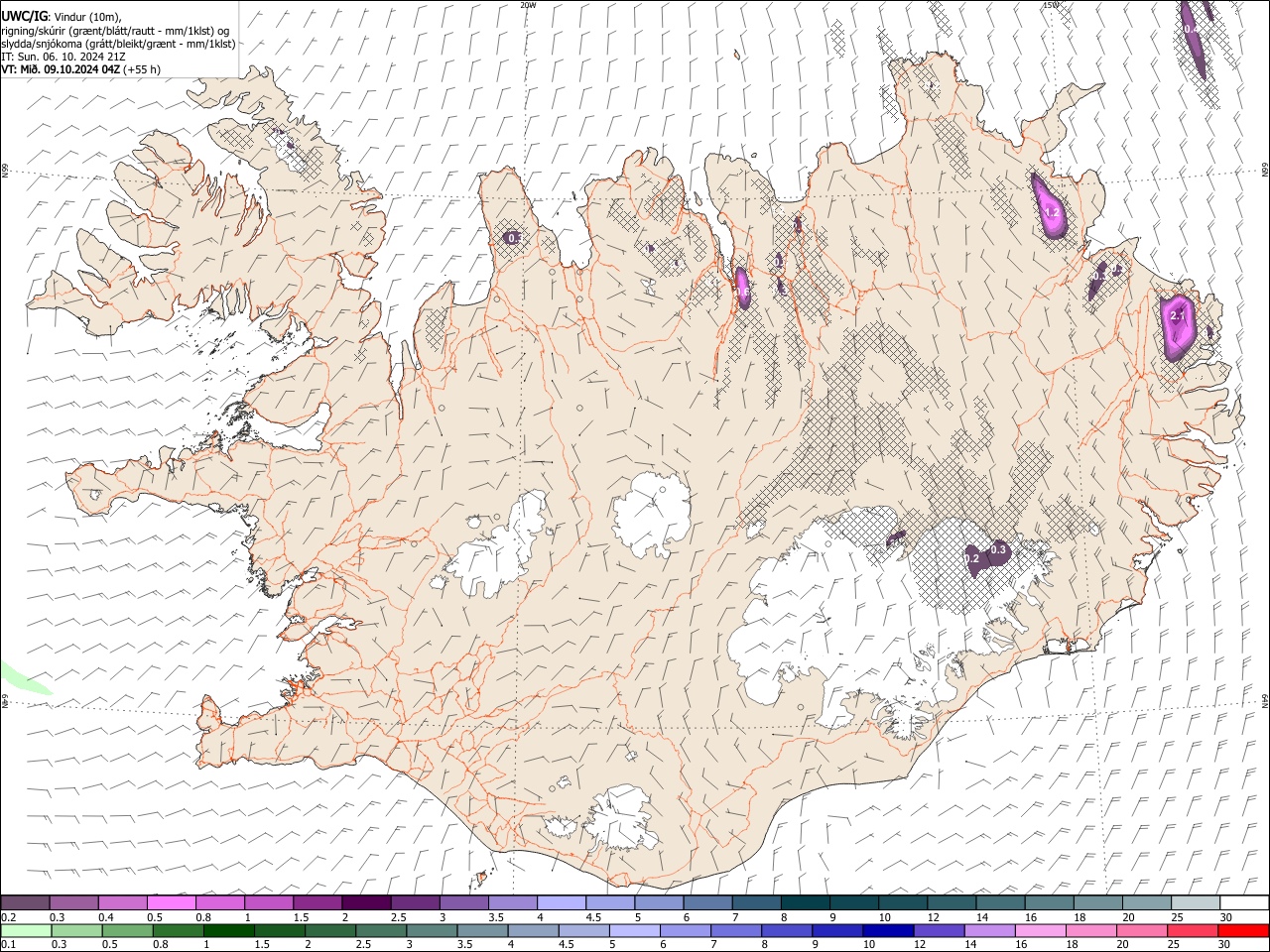Click the '0.6' snowfall value on the map
This screenshot has height=952, width=1270.
click(x=742, y=292)
